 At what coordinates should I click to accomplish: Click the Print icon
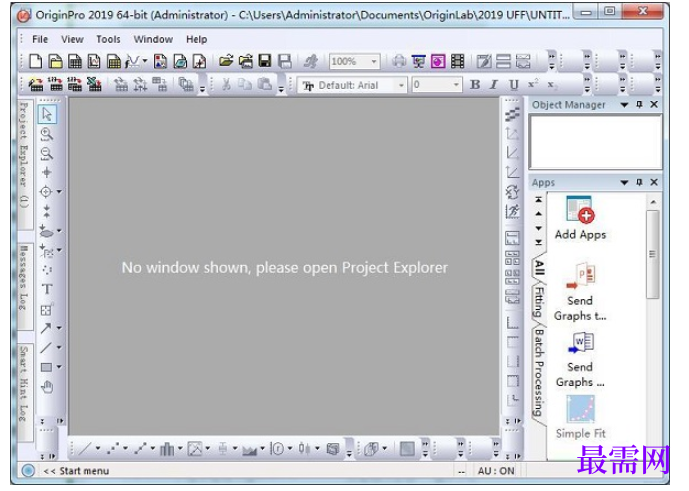click(x=399, y=61)
